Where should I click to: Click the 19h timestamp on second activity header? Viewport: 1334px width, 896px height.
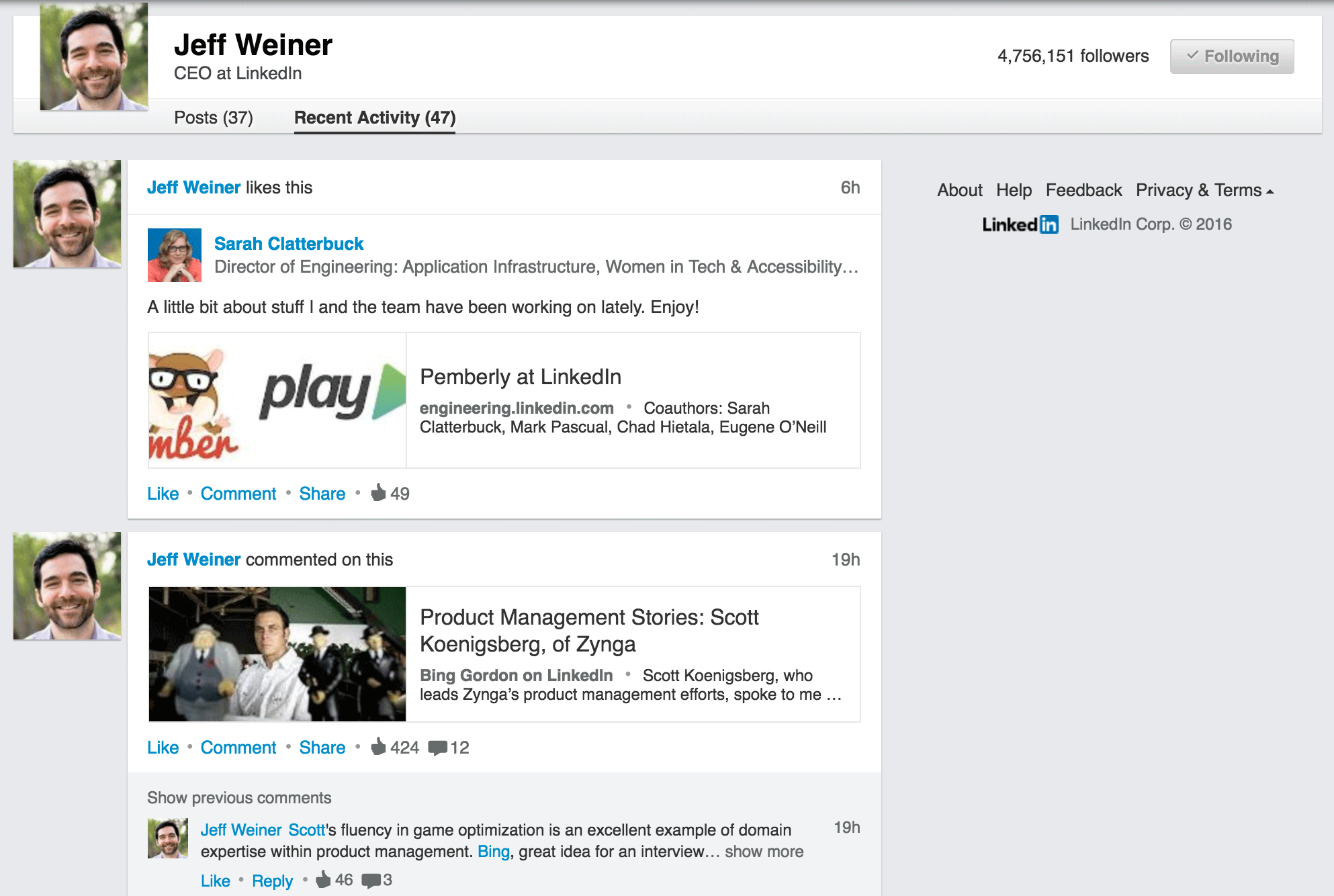pyautogui.click(x=846, y=559)
